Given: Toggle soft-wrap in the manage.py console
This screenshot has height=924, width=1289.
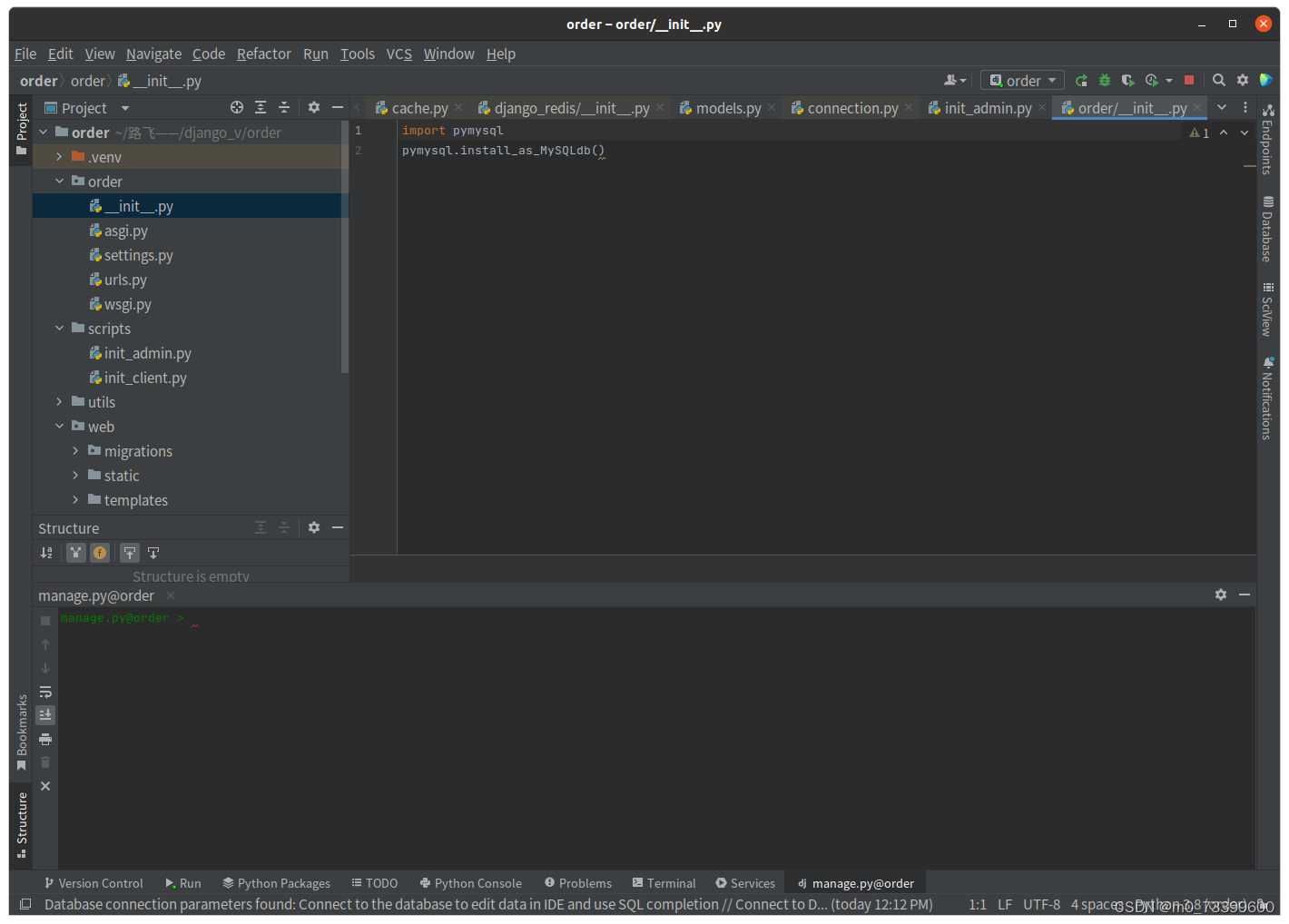Looking at the screenshot, I should (44, 692).
